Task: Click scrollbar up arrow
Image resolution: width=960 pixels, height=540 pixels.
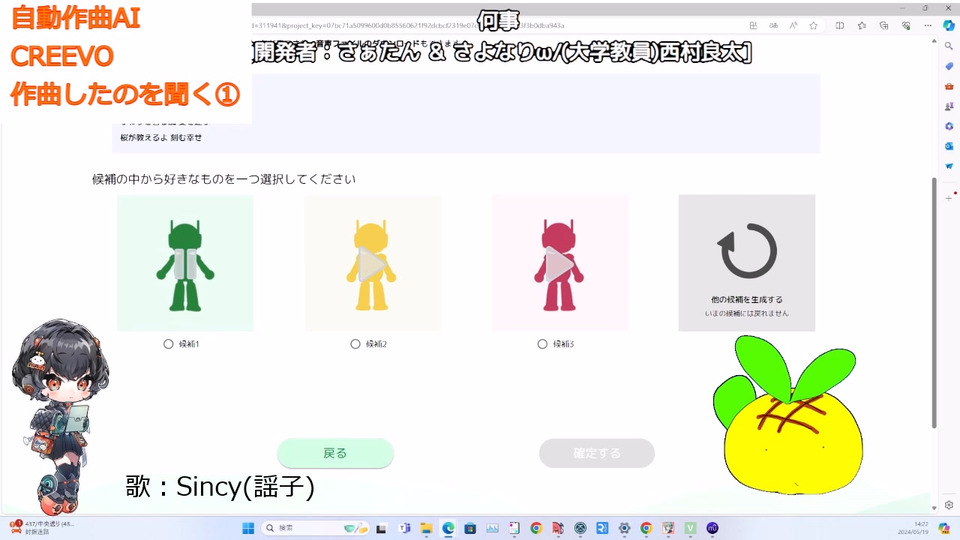Action: tap(934, 40)
